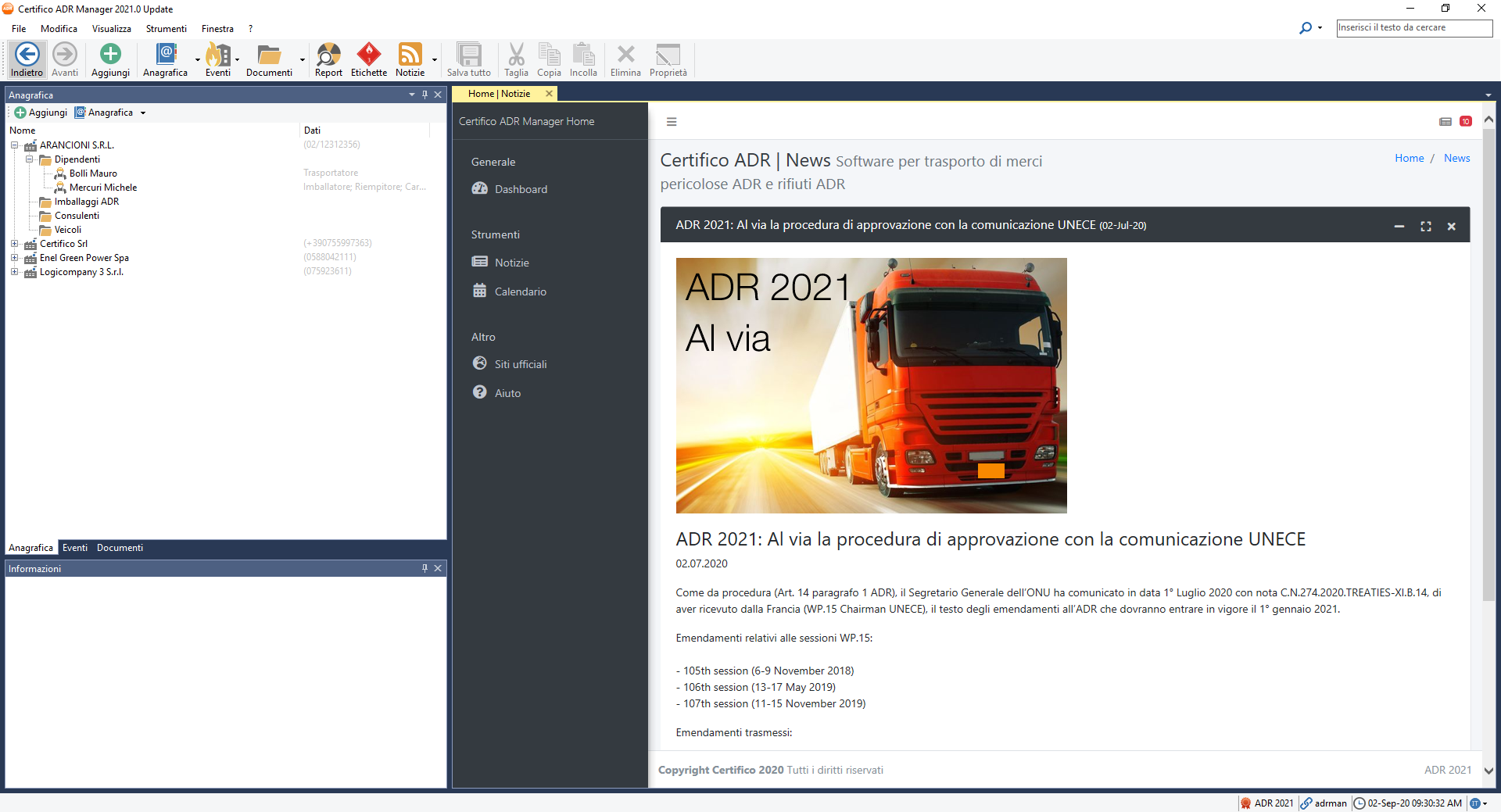Open the Documenti dropdown arrow
Screen dimensions: 1501x812
coord(302,61)
